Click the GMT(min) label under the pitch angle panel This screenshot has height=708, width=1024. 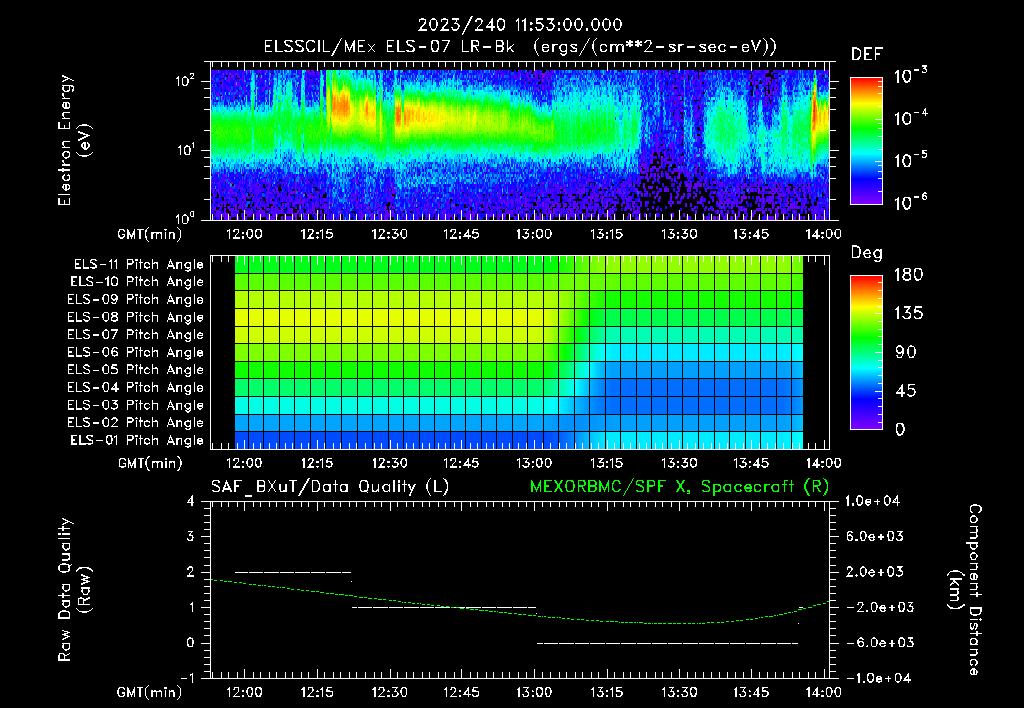coord(150,463)
